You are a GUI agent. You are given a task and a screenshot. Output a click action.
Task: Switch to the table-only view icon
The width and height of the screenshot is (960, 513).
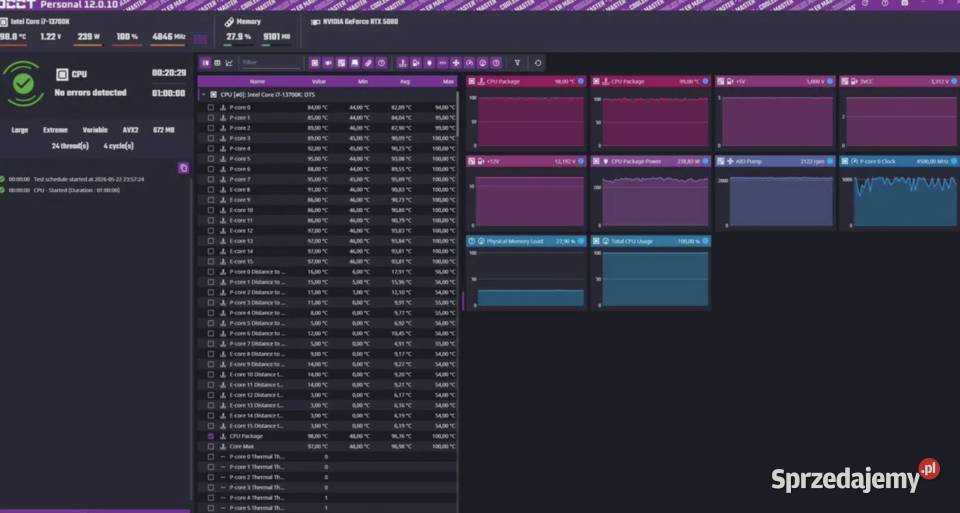click(x=217, y=62)
